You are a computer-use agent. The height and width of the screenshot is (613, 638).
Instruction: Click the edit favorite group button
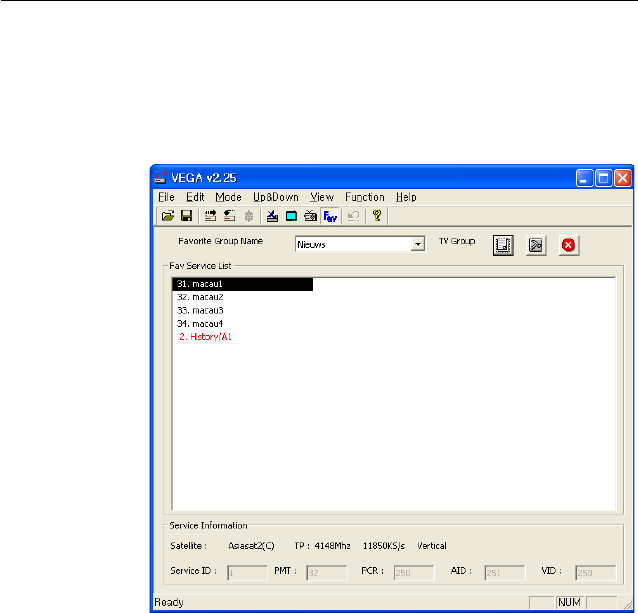click(x=535, y=245)
